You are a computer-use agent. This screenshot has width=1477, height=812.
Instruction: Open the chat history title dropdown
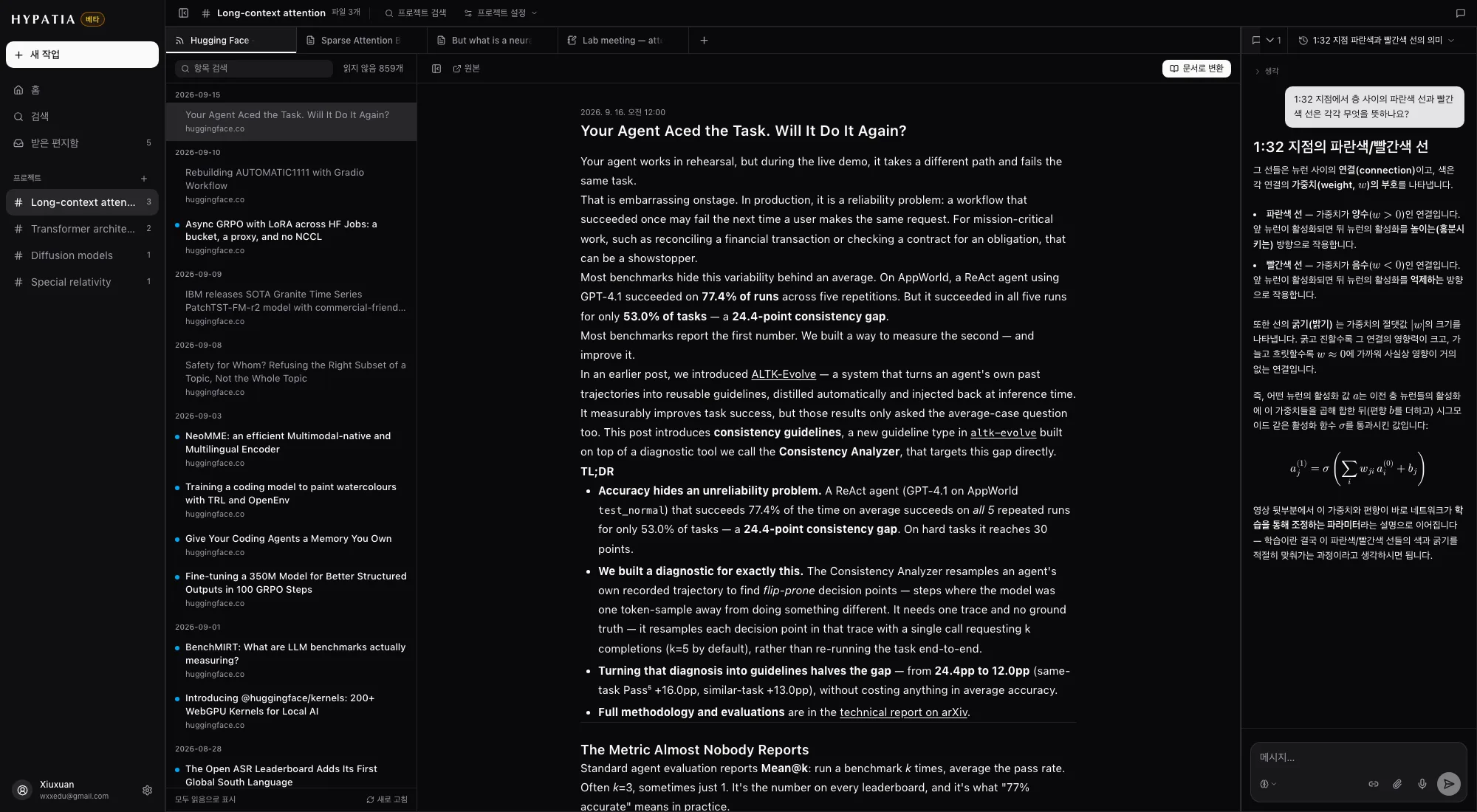pyautogui.click(x=1377, y=41)
